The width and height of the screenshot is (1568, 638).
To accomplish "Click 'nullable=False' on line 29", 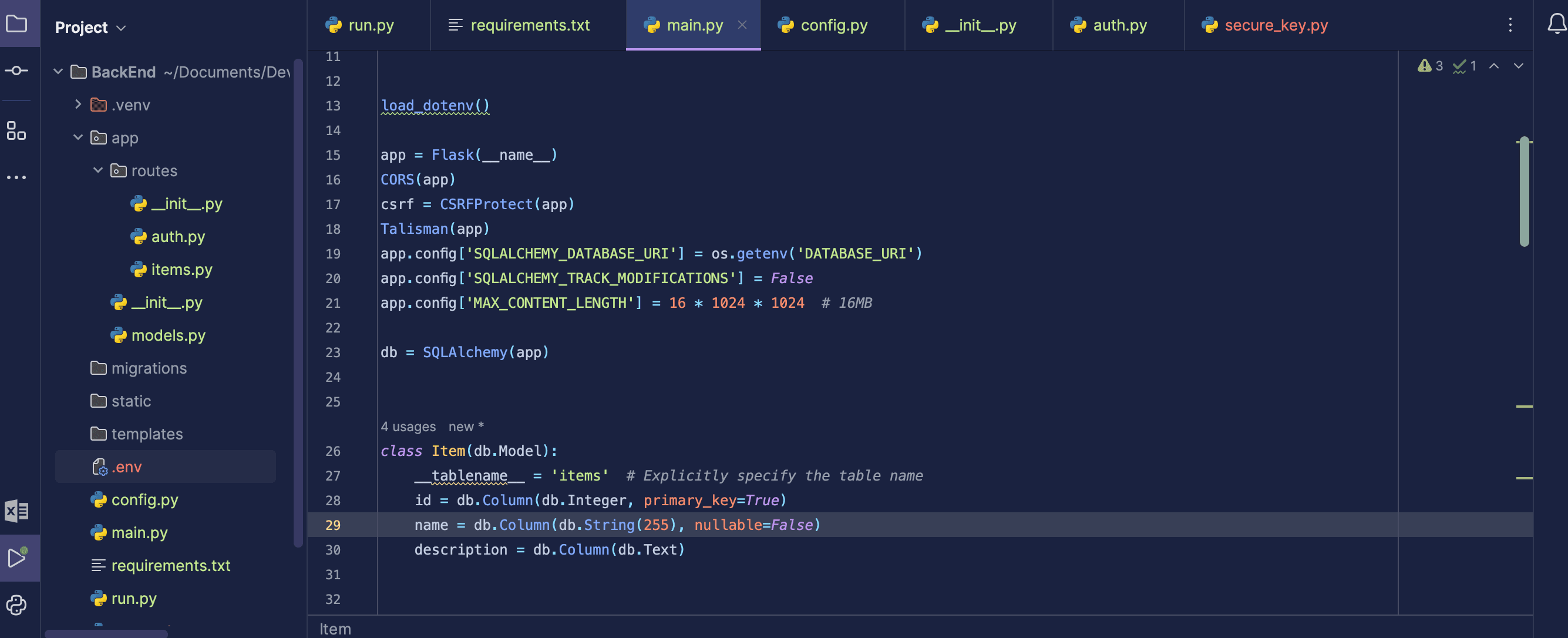I will pos(753,525).
